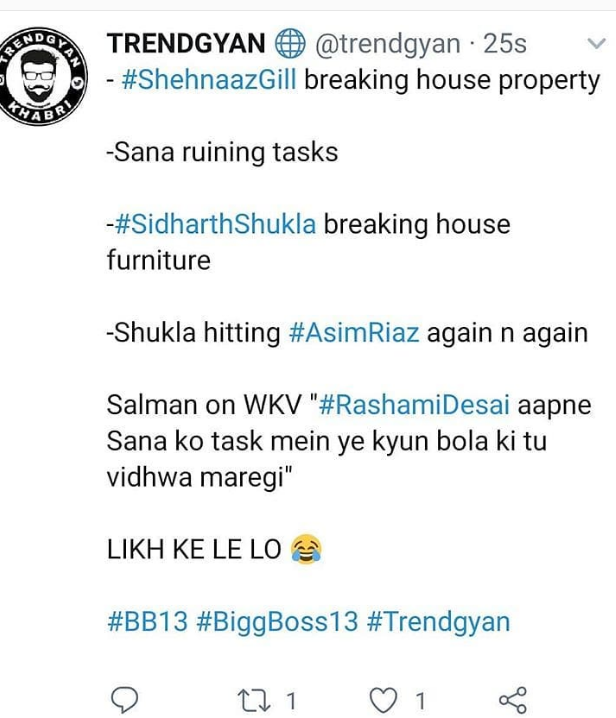This screenshot has width=616, height=718.
Task: Click the retweet count number
Action: (290, 701)
